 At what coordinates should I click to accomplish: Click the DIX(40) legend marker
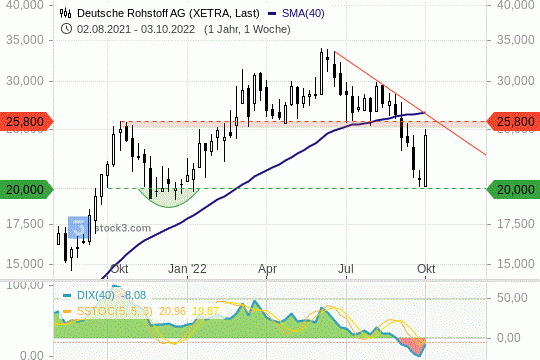pyautogui.click(x=67, y=296)
